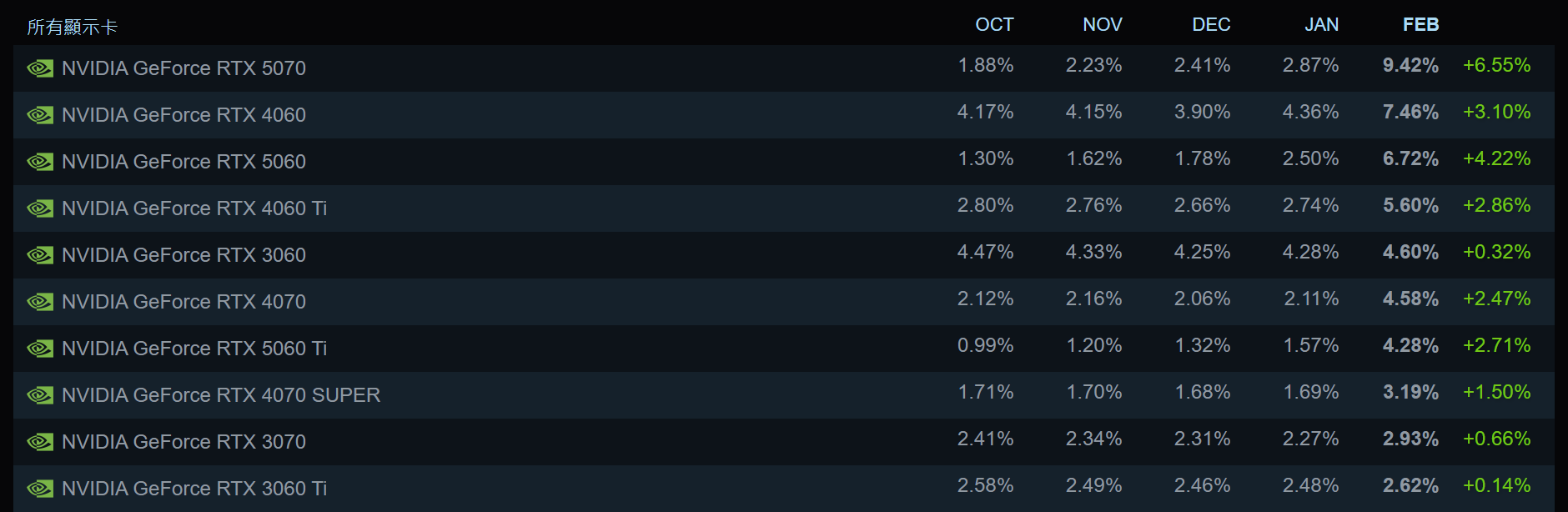Screen dimensions: 1568x512
Task: Click the NVIDIA logo beside RTX 4060 Ti
Action: pos(40,208)
